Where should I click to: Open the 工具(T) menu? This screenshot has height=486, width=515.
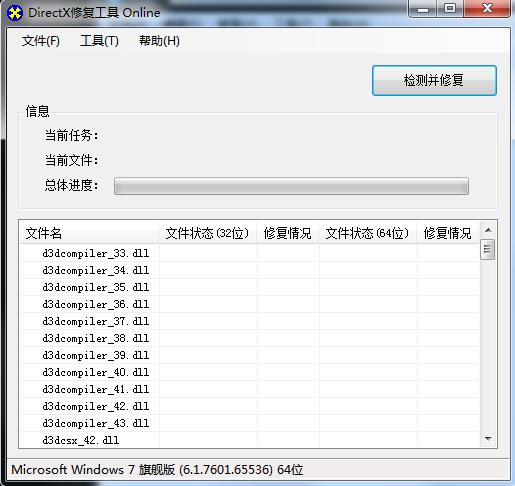pos(99,41)
